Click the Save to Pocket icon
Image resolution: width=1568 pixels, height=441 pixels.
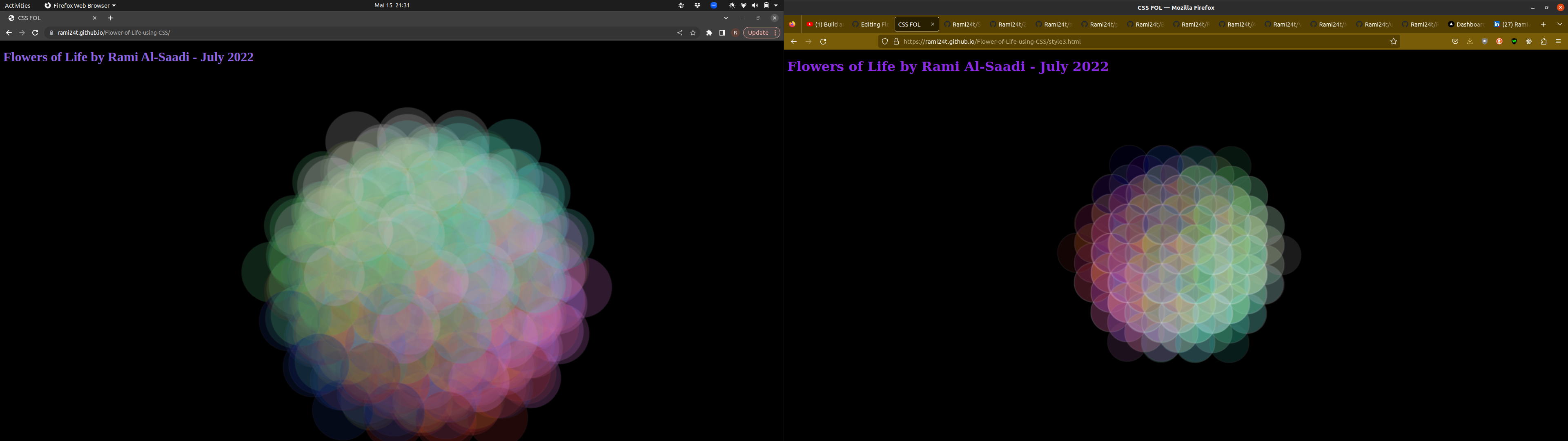1455,41
